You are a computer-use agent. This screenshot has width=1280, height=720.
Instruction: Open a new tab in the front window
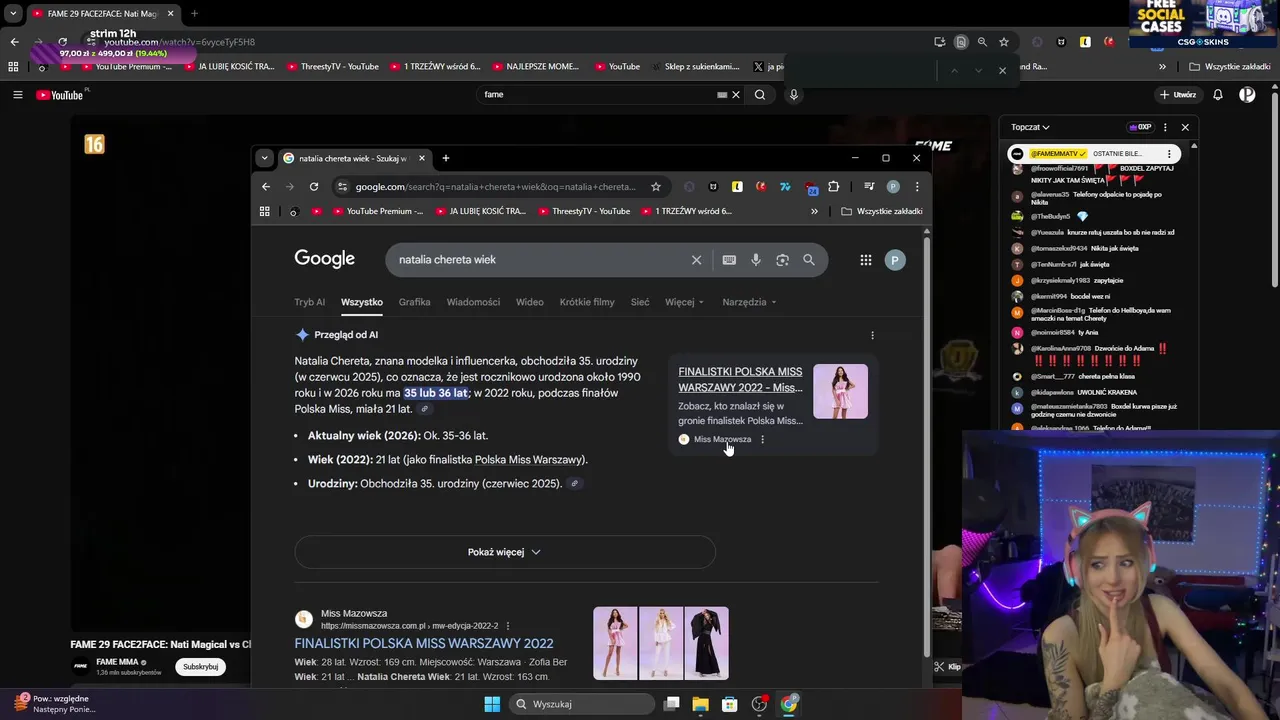tap(446, 158)
